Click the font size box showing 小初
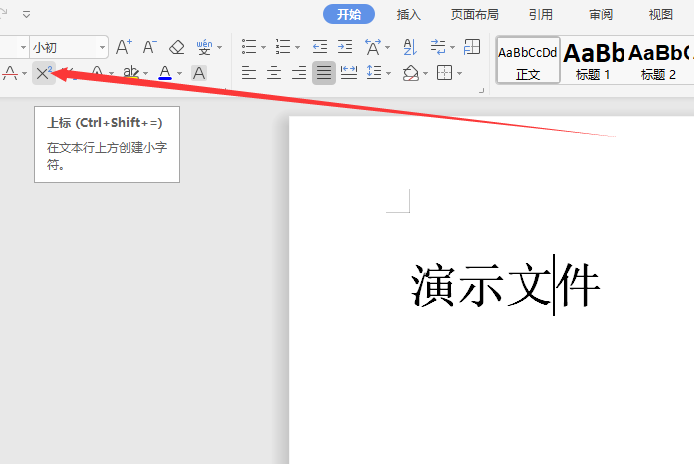Screen dimensions: 694x464 [x=64, y=47]
